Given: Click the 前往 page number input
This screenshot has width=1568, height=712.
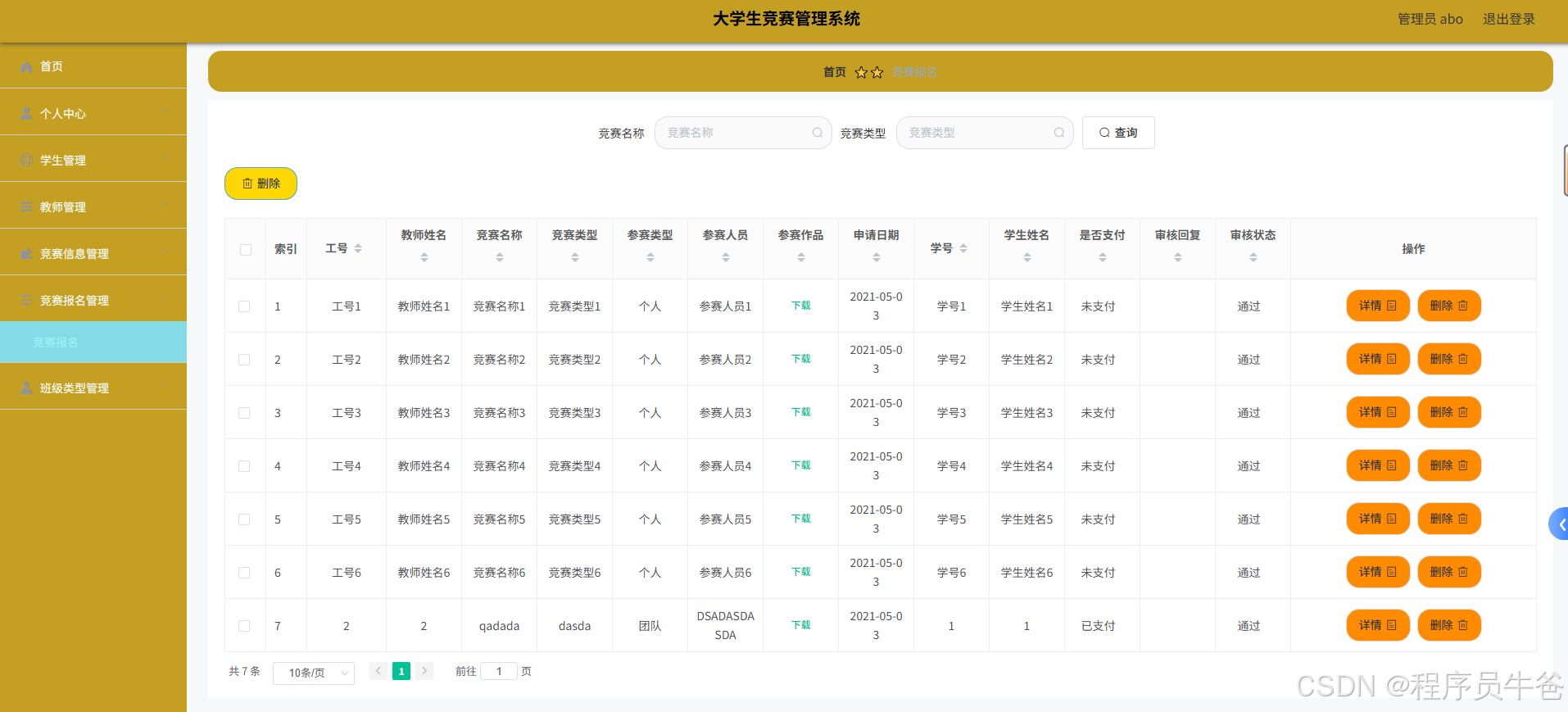Looking at the screenshot, I should [499, 671].
